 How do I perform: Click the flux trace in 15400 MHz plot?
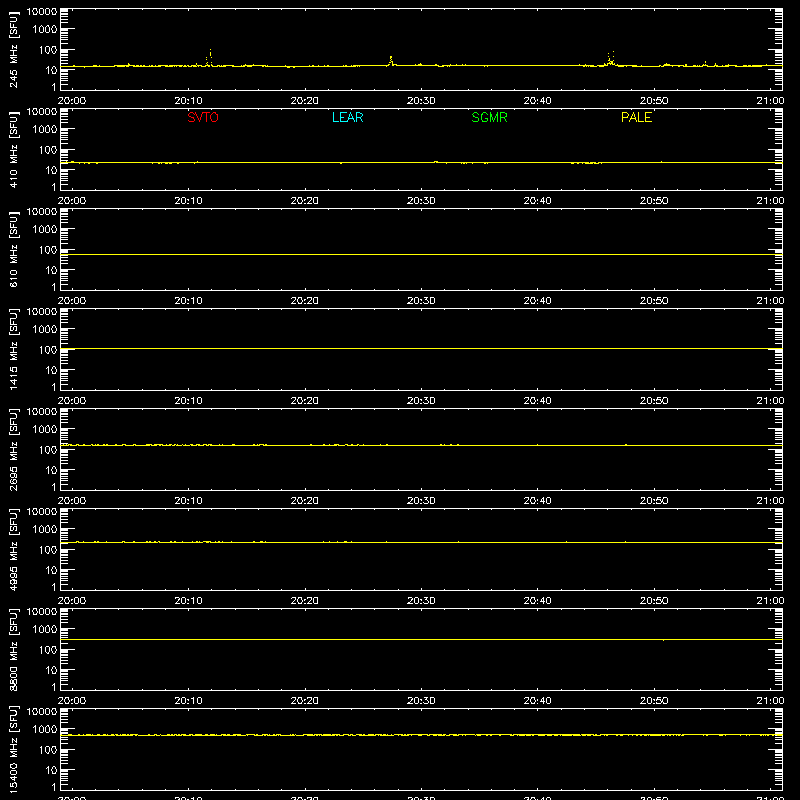(x=421, y=735)
